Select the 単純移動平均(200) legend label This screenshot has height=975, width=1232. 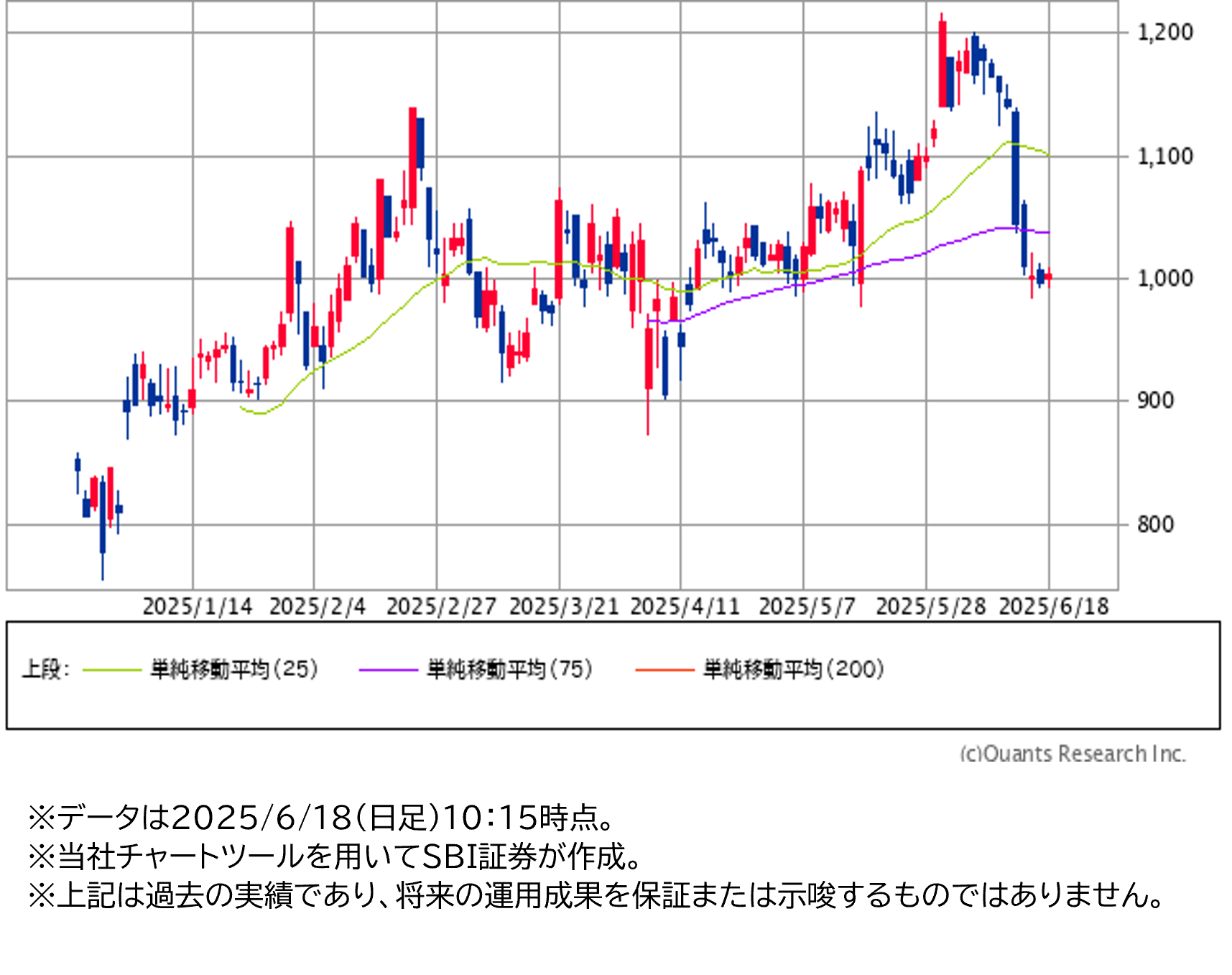point(793,670)
